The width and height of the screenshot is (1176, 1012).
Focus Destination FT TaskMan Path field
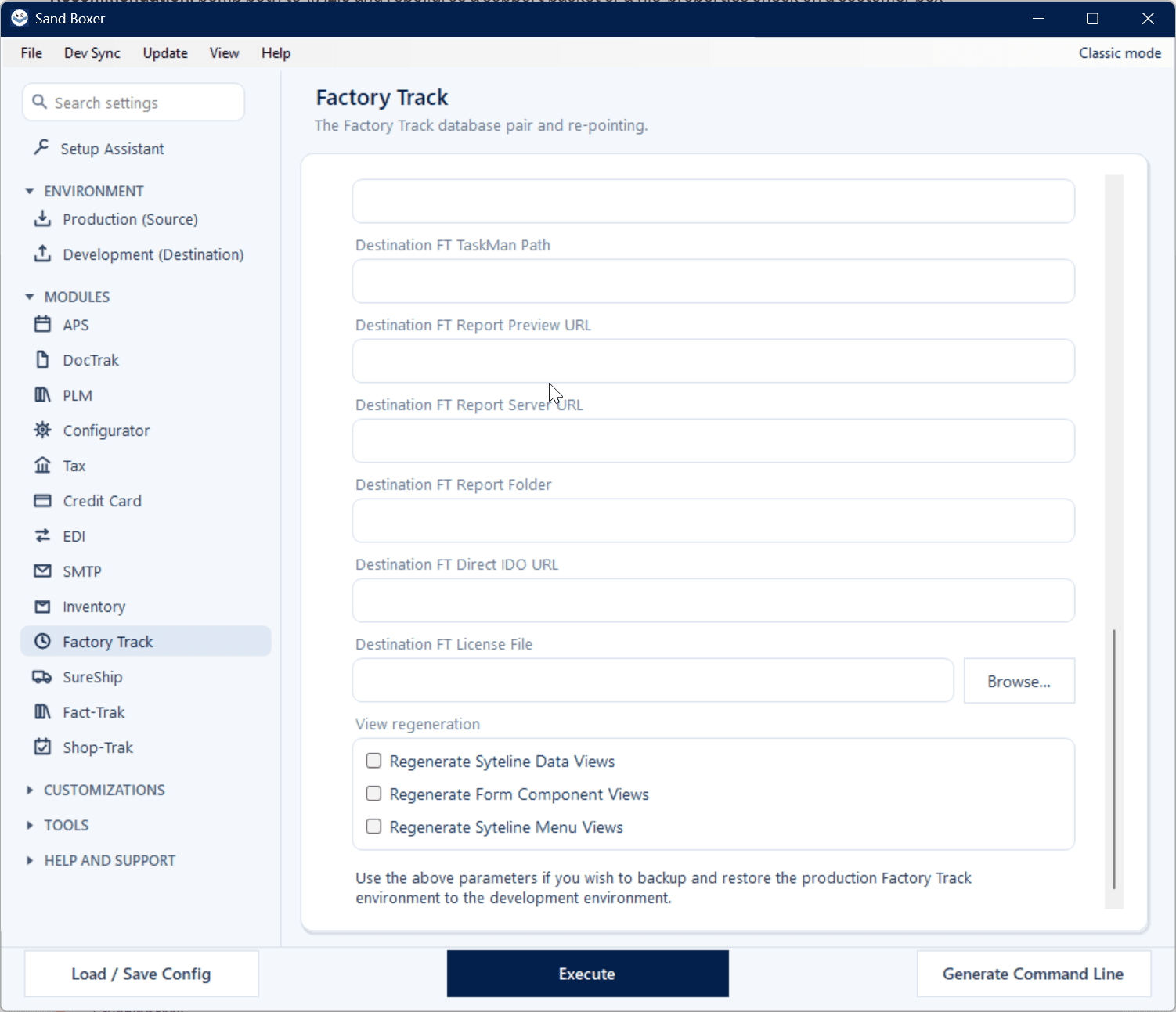click(x=713, y=281)
